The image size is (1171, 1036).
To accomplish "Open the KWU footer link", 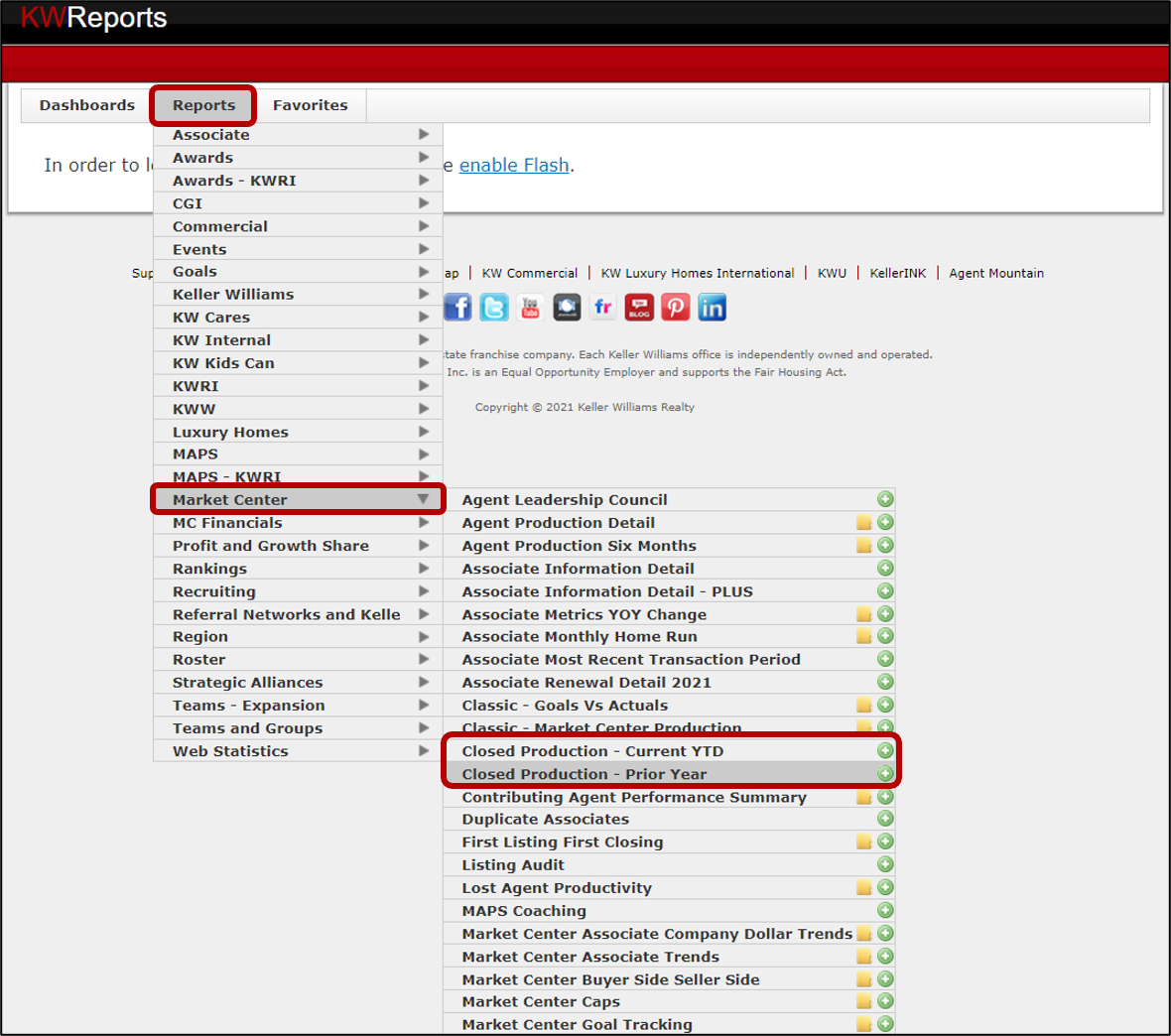I will click(832, 273).
